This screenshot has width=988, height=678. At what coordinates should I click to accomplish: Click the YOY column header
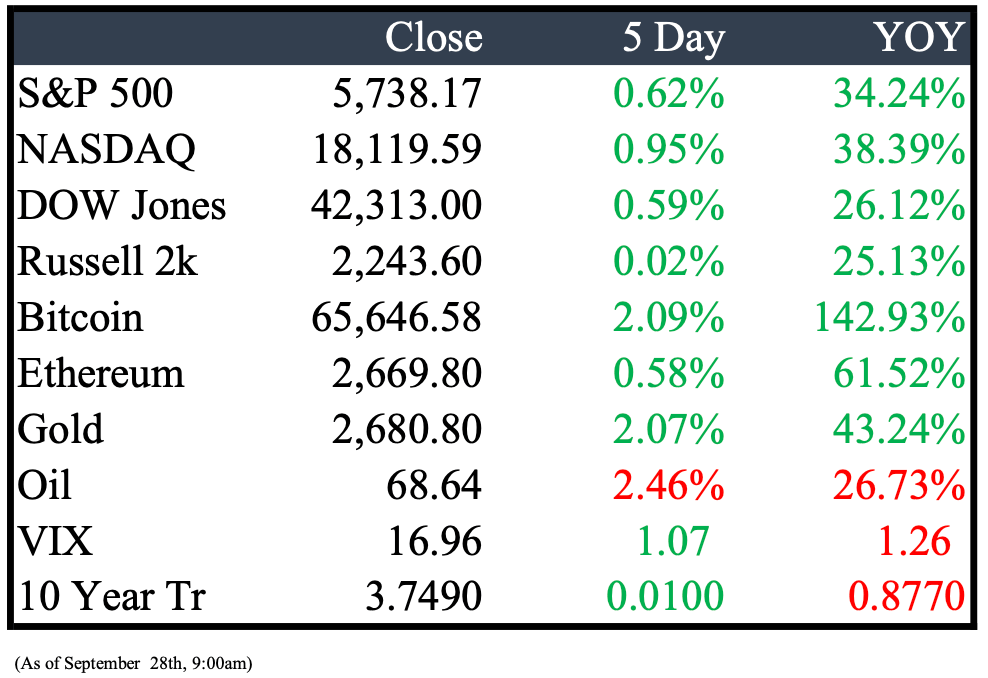919,37
